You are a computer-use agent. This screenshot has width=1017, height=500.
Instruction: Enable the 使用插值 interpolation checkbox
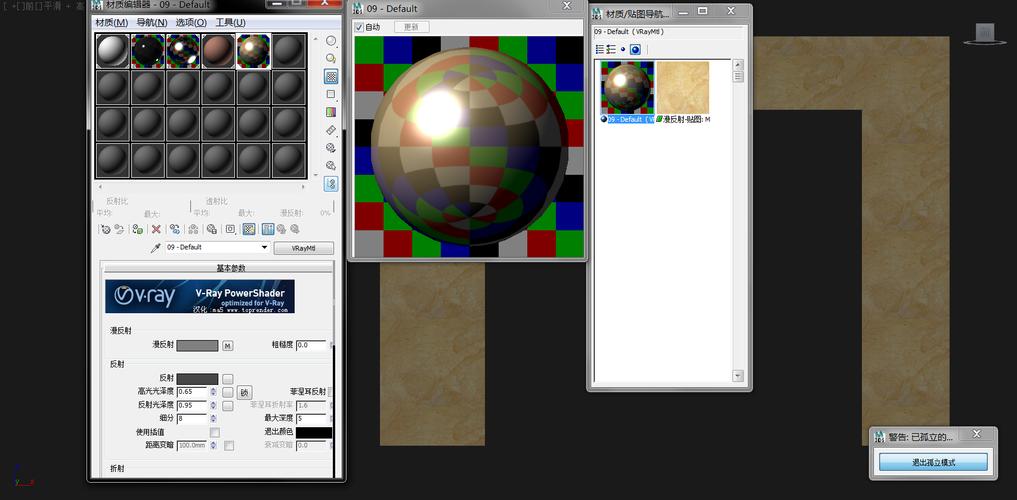click(x=215, y=432)
